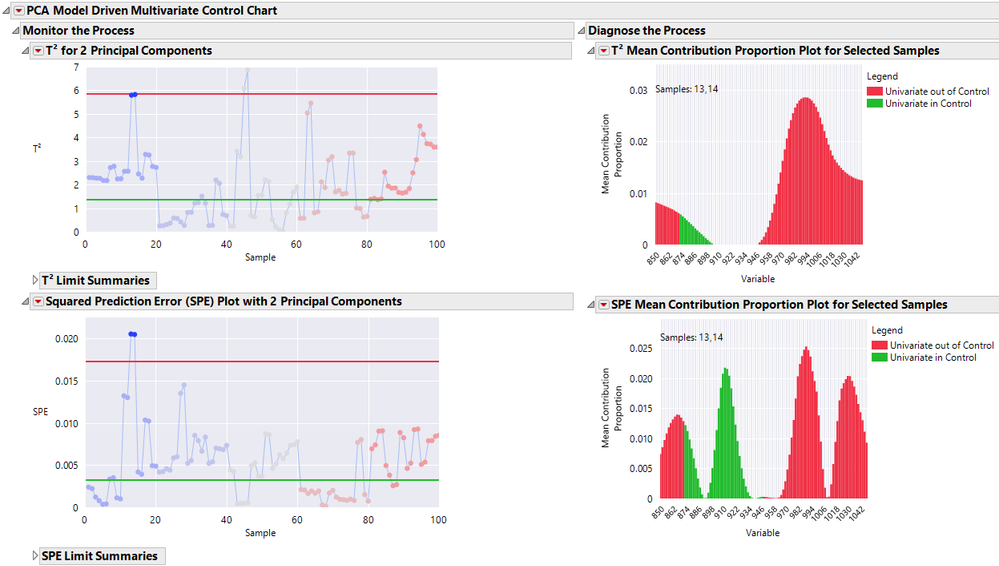Collapse the PCA Model Driven Multivariate Control Chart outline
The height and width of the screenshot is (566, 999).
[x=6, y=11]
